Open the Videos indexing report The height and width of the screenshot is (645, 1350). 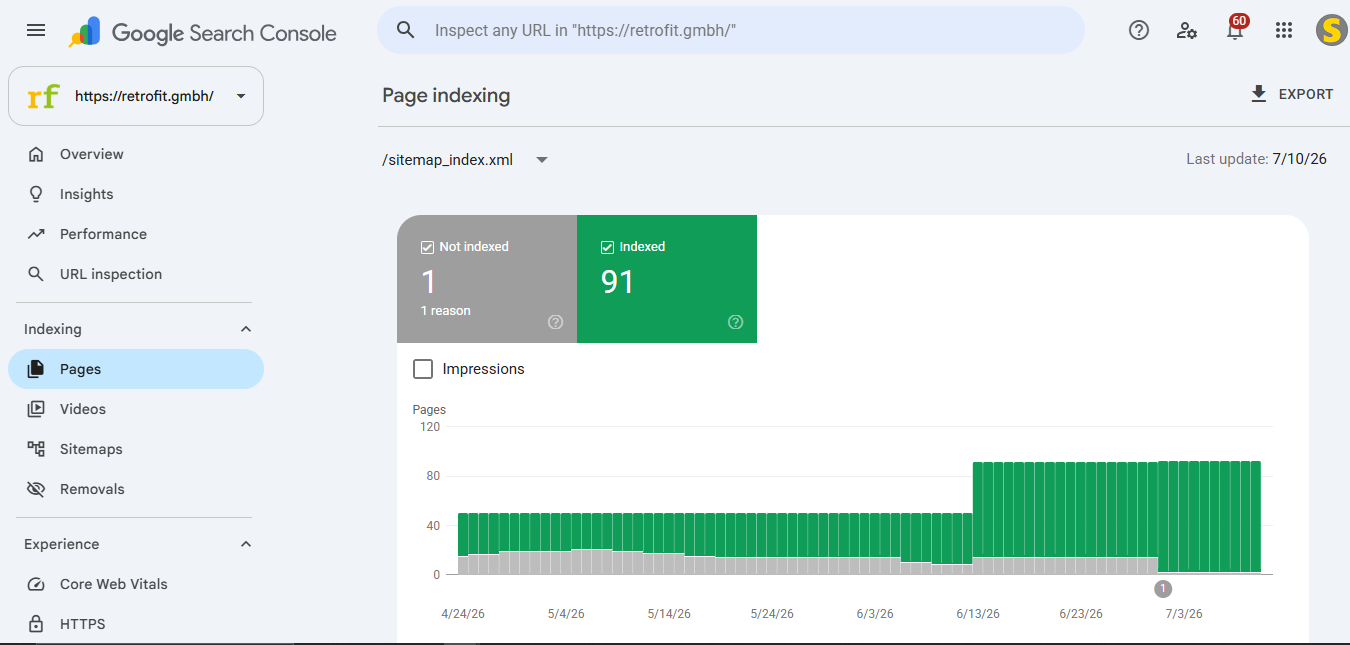(136, 409)
